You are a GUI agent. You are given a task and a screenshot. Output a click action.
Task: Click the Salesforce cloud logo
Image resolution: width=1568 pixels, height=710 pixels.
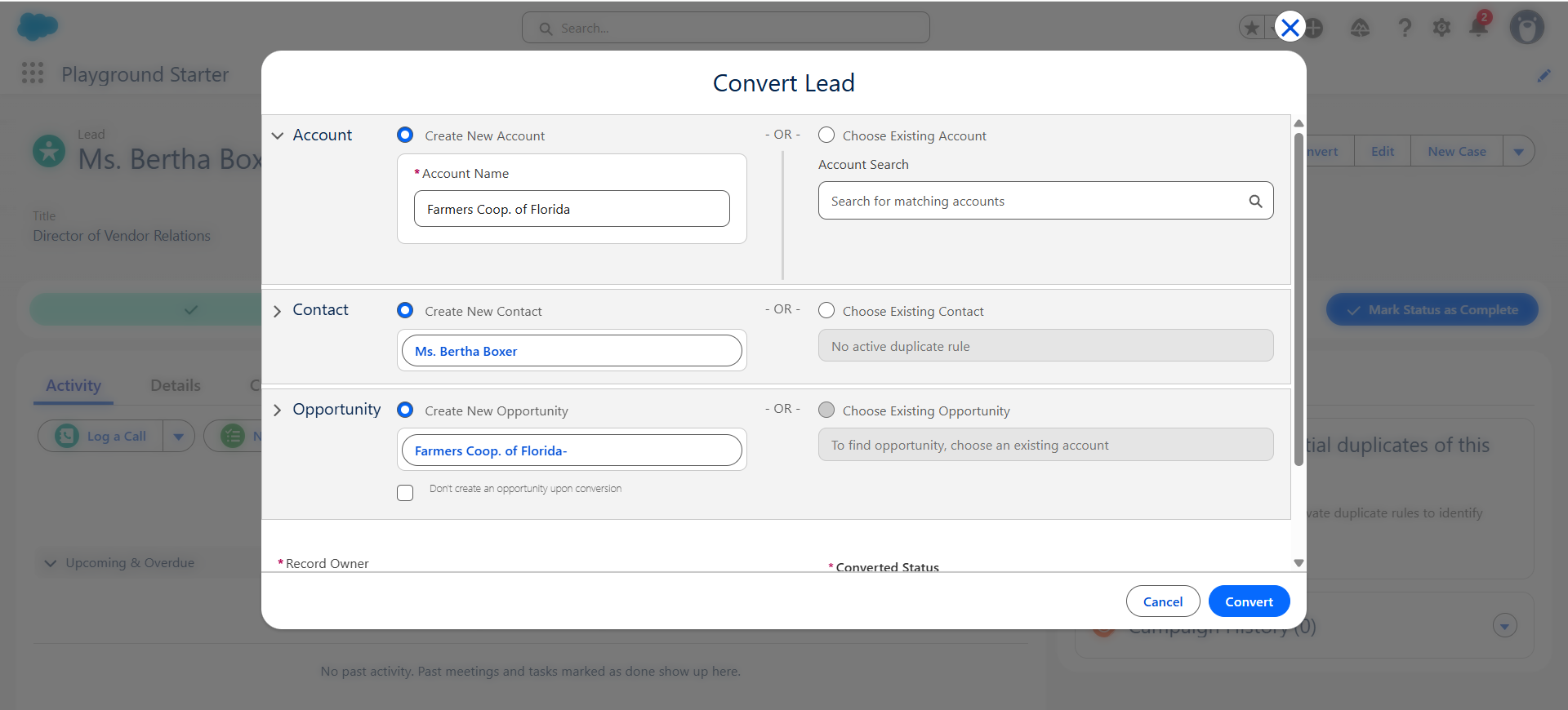[x=38, y=27]
